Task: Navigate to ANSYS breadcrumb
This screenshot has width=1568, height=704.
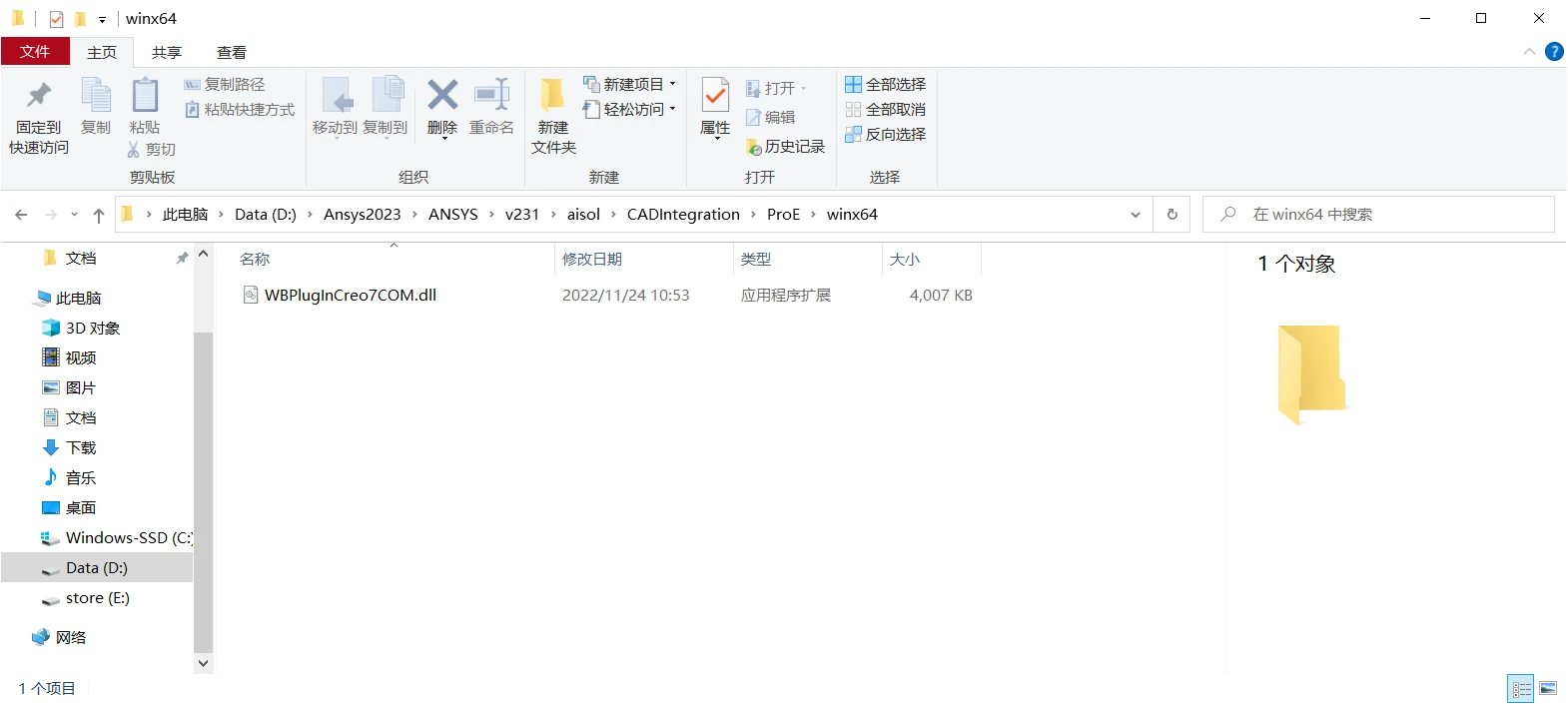Action: (453, 215)
